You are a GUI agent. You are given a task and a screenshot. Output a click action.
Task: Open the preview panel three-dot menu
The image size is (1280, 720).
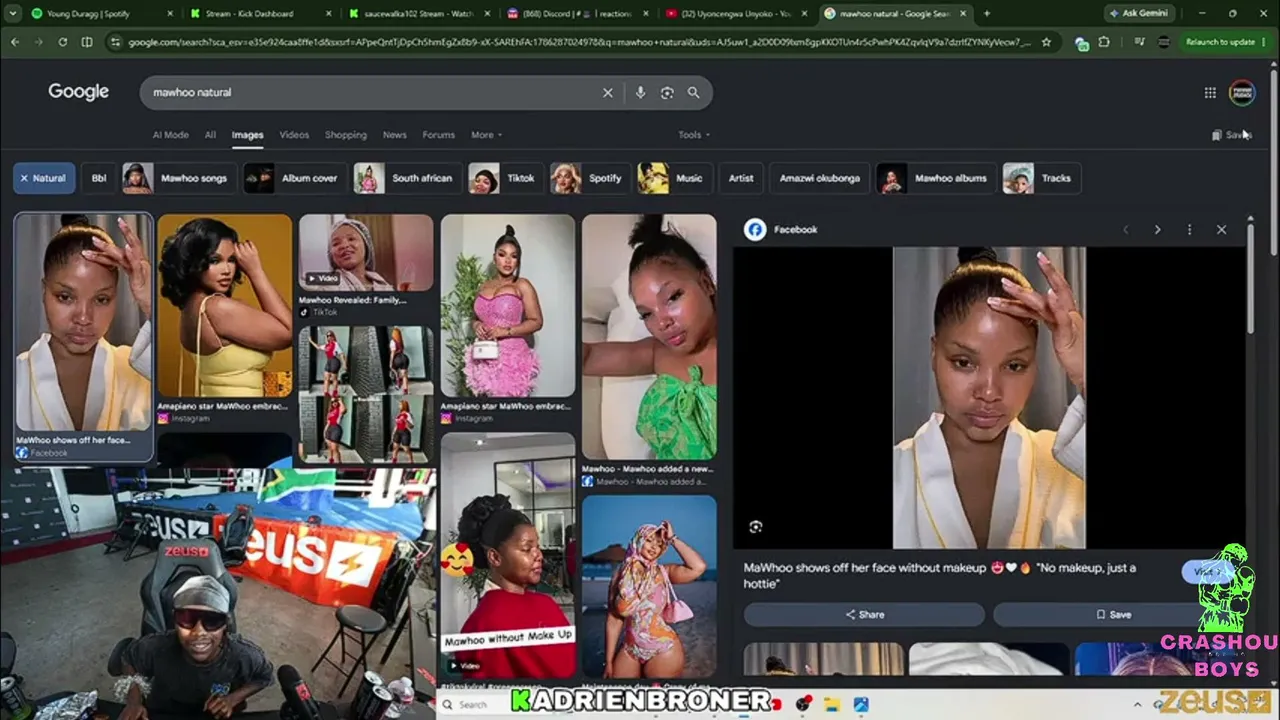click(x=1189, y=229)
